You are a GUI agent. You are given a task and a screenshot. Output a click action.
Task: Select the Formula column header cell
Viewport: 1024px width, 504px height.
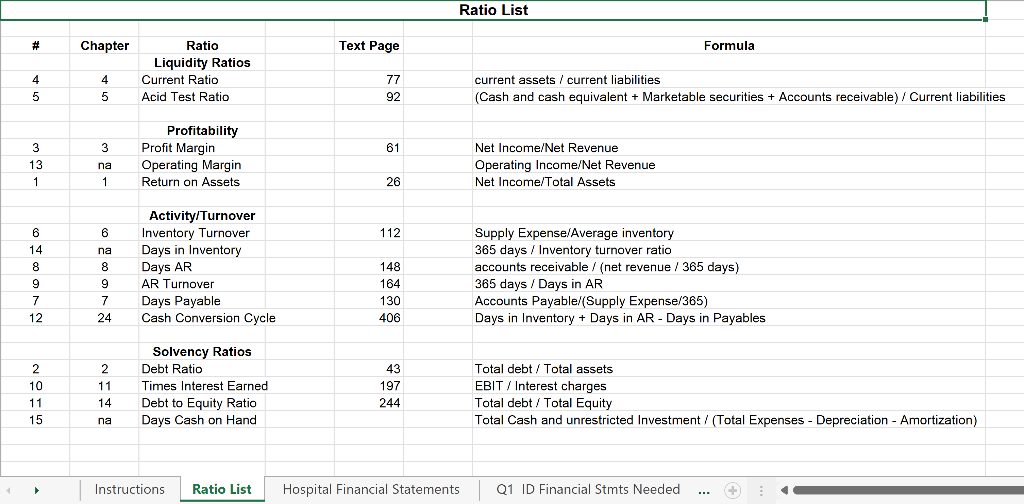[x=729, y=46]
